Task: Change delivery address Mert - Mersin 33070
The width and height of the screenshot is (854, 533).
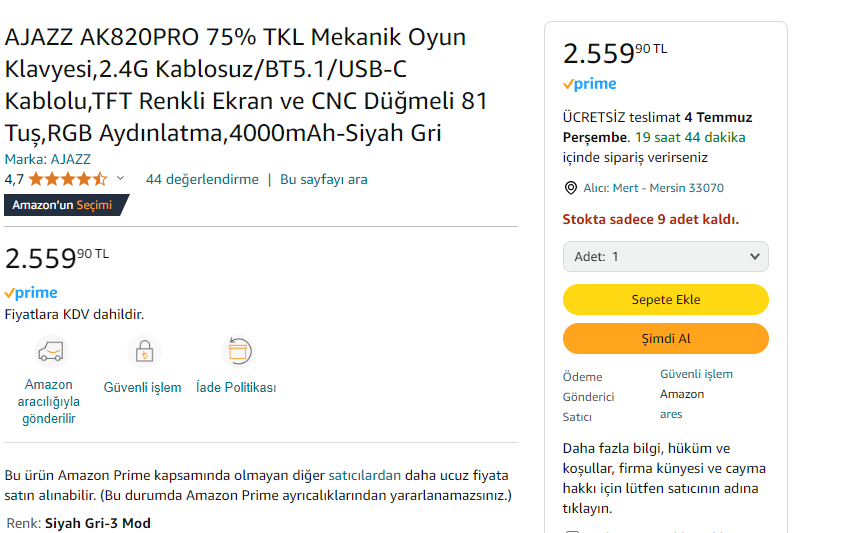Action: point(654,188)
